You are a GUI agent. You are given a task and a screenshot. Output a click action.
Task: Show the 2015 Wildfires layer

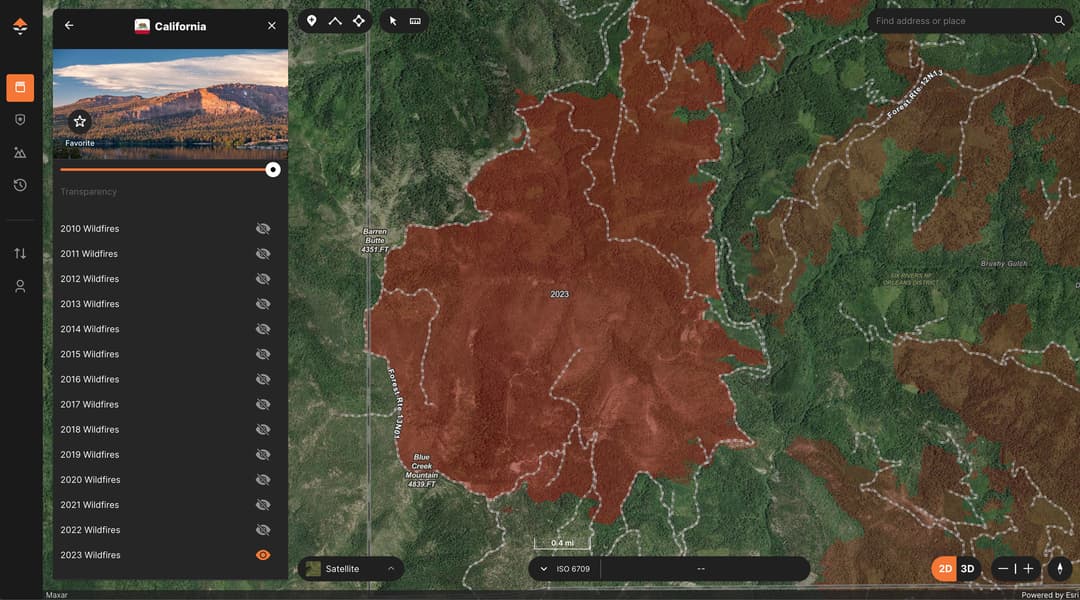click(x=263, y=354)
